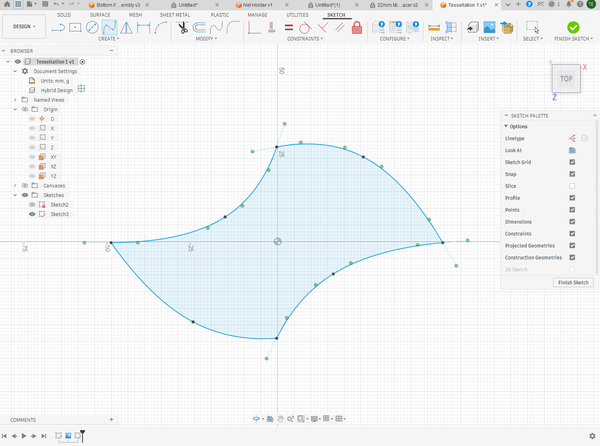Screen dimensions: 600x446
Task: Toggle the Sketch Grid checkbox
Action: coord(572,162)
